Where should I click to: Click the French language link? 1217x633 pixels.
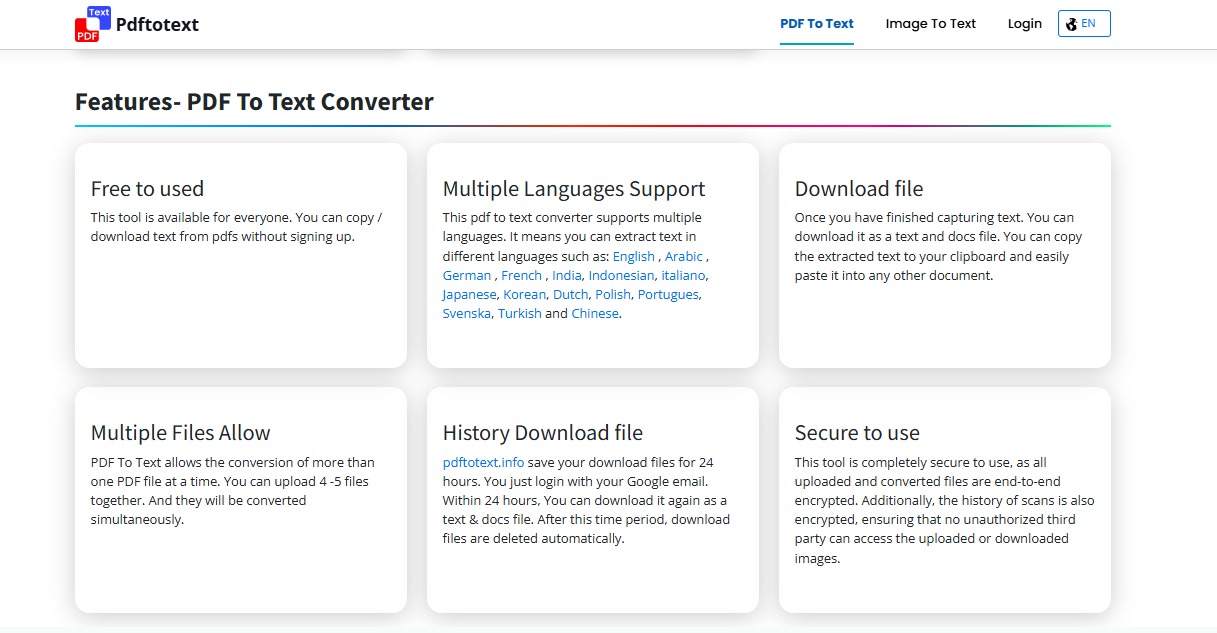pyautogui.click(x=521, y=276)
